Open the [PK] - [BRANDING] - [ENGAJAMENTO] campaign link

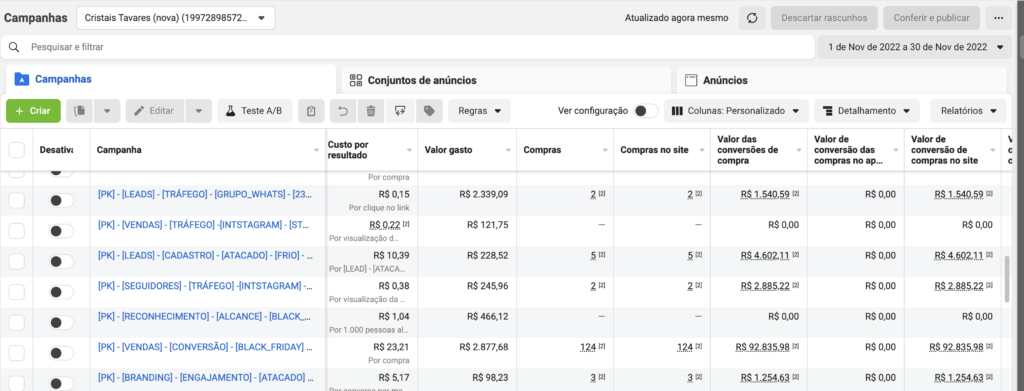205,377
